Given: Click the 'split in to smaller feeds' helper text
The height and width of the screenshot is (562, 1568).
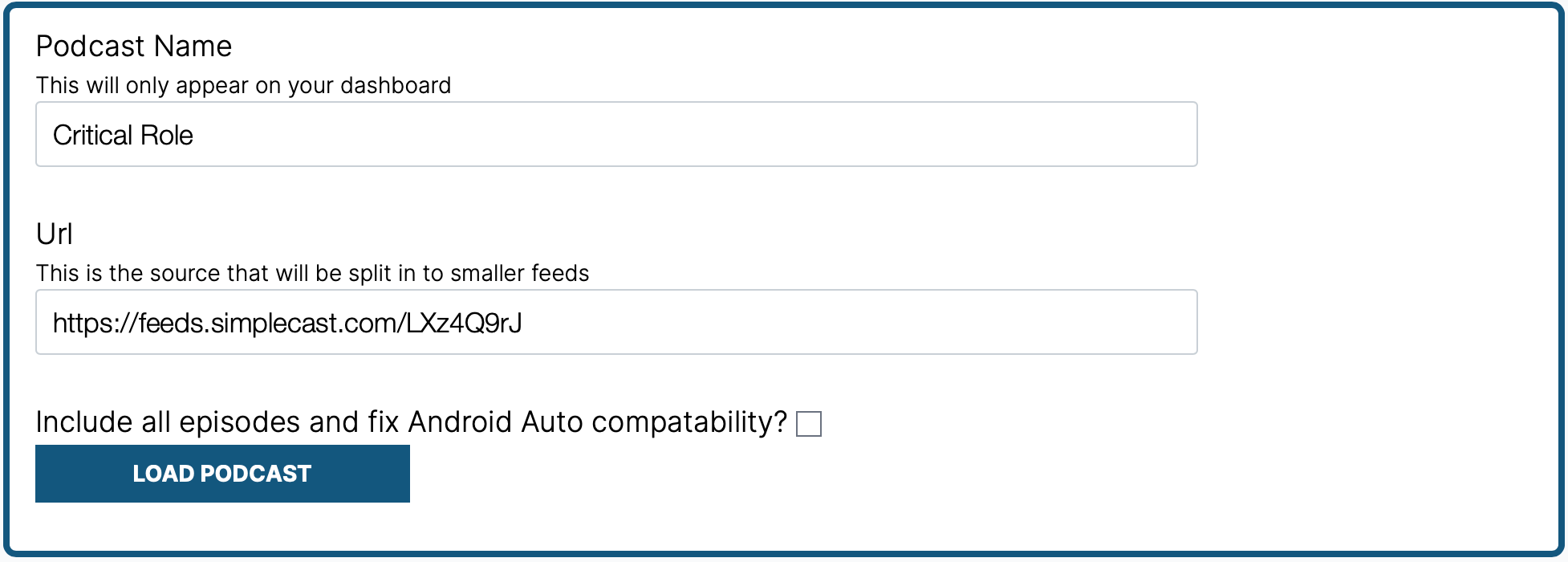Looking at the screenshot, I should [312, 273].
